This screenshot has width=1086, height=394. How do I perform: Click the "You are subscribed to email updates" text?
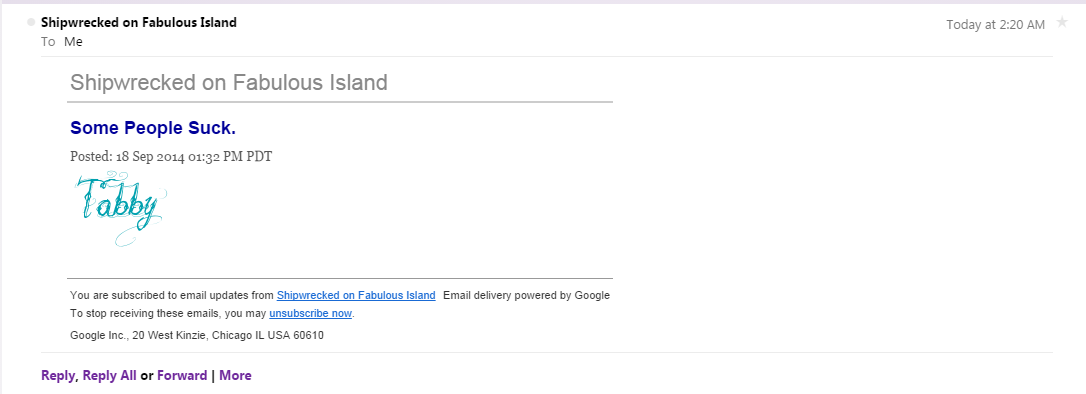(172, 295)
